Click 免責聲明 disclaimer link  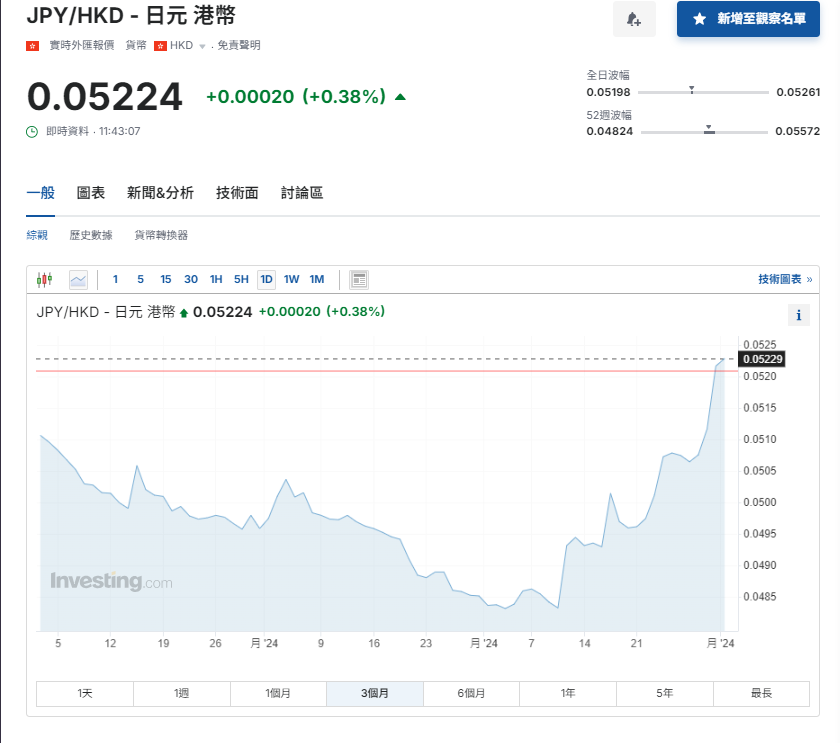point(238,46)
